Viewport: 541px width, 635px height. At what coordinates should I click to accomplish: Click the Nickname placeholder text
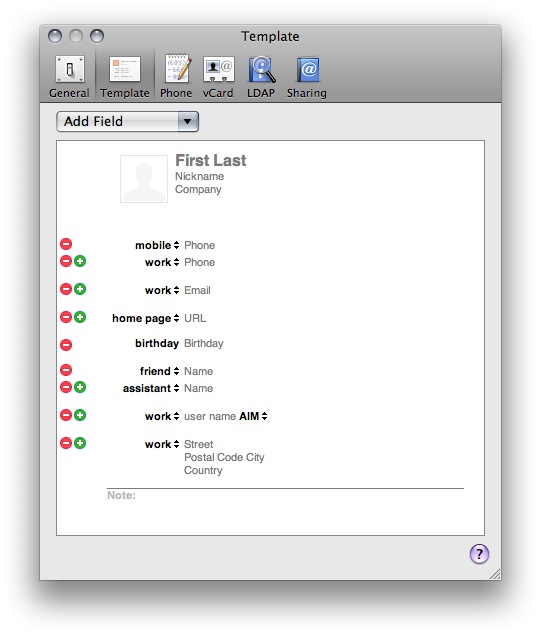click(199, 176)
